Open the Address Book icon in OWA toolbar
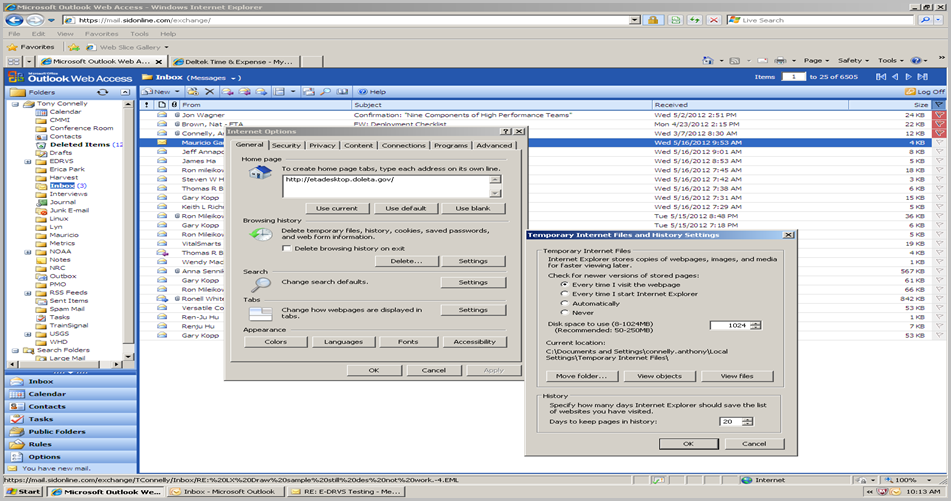The width and height of the screenshot is (951, 501). [x=343, y=92]
